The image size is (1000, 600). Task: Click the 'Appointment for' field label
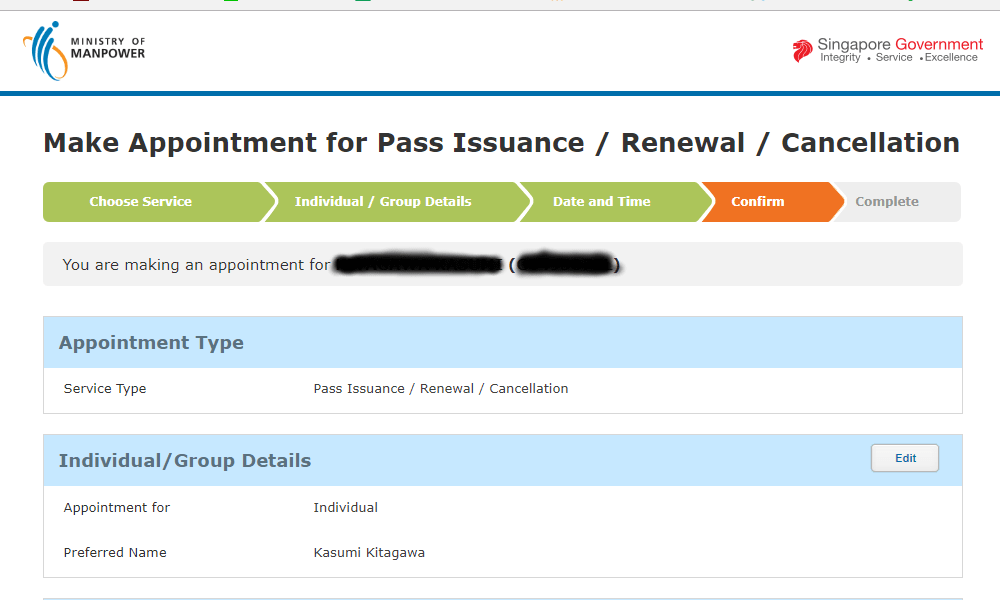click(117, 508)
